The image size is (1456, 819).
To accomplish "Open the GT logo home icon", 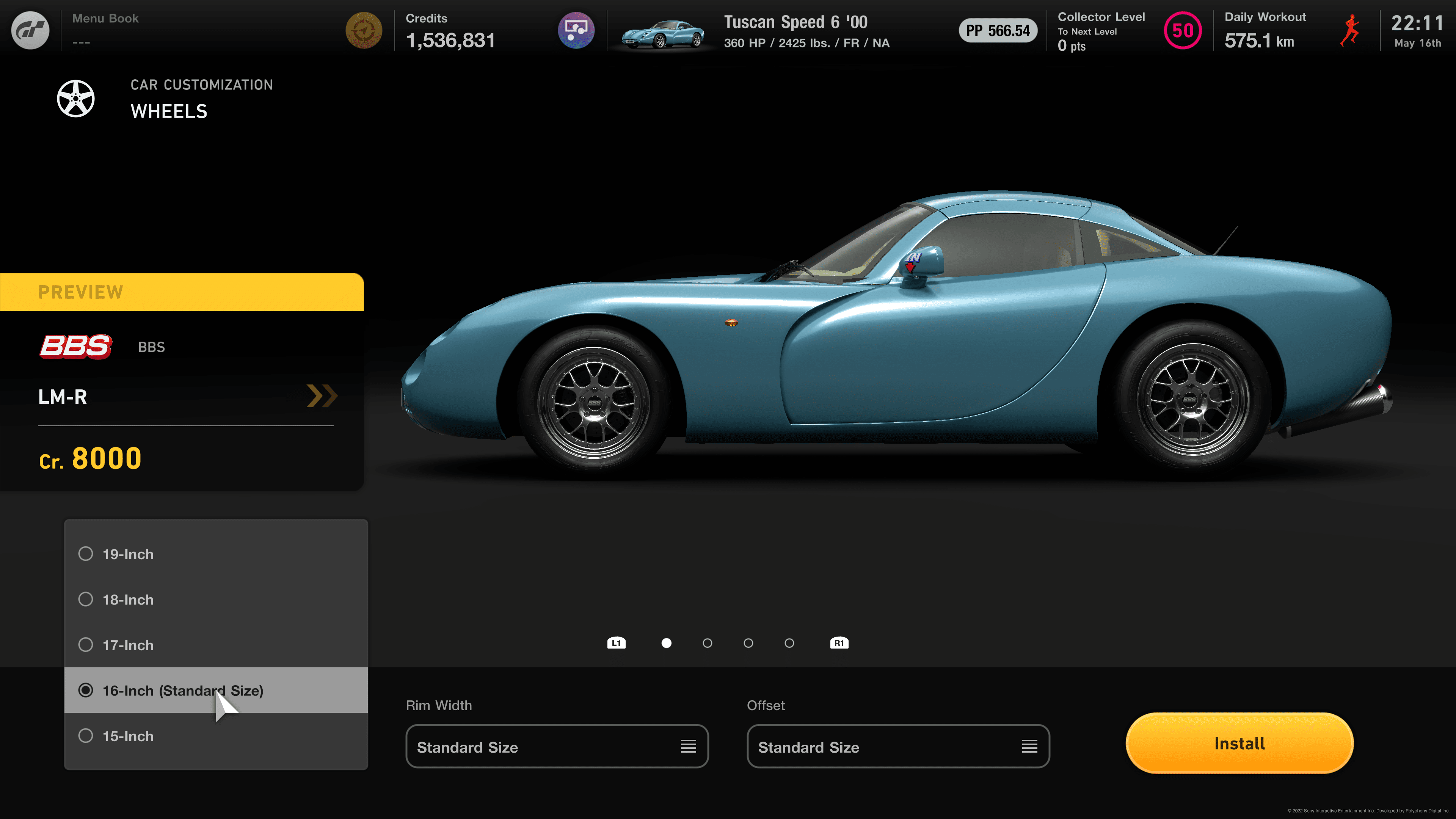I will pos(30,30).
